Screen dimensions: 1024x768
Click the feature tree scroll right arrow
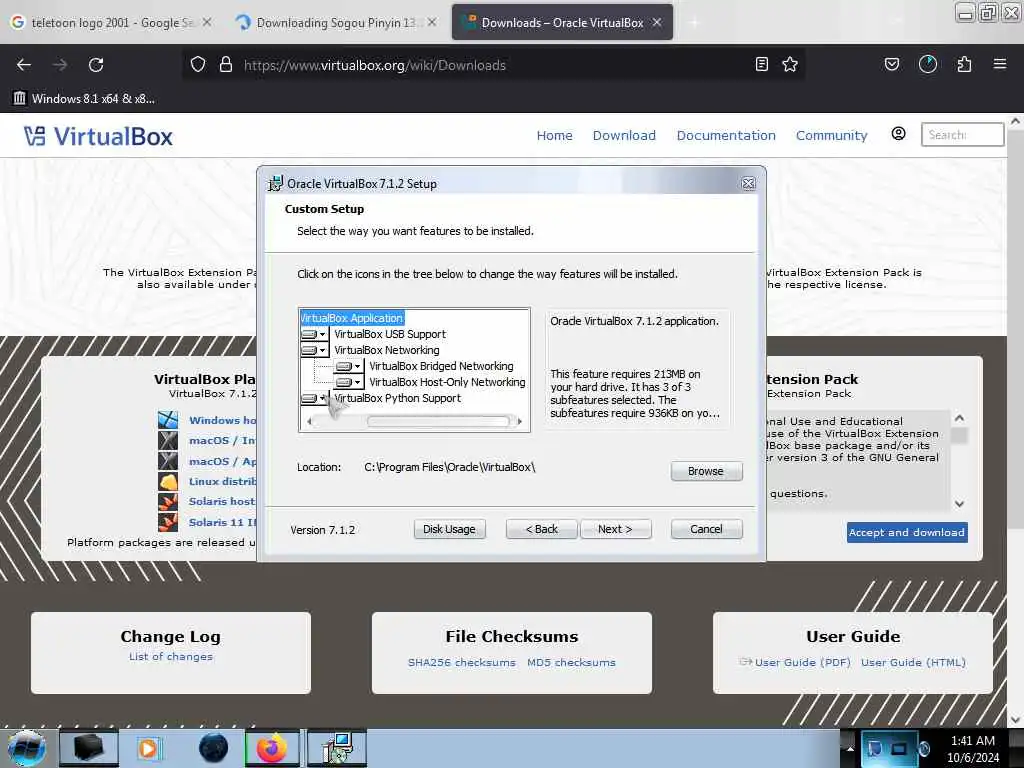[x=519, y=422]
